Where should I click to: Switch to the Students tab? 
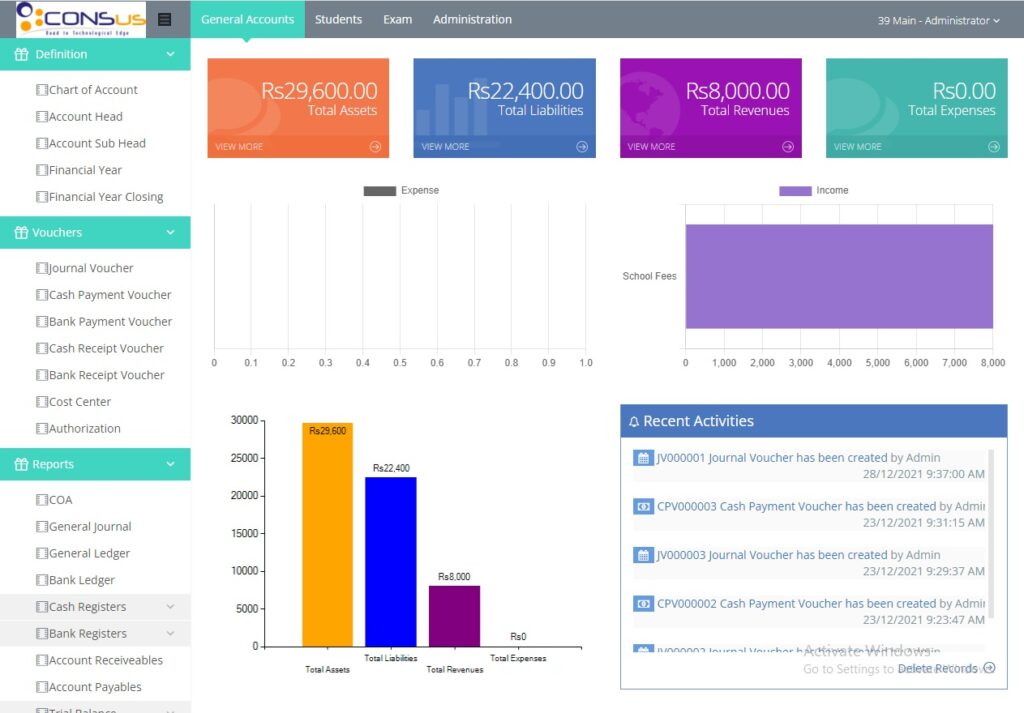click(x=338, y=19)
